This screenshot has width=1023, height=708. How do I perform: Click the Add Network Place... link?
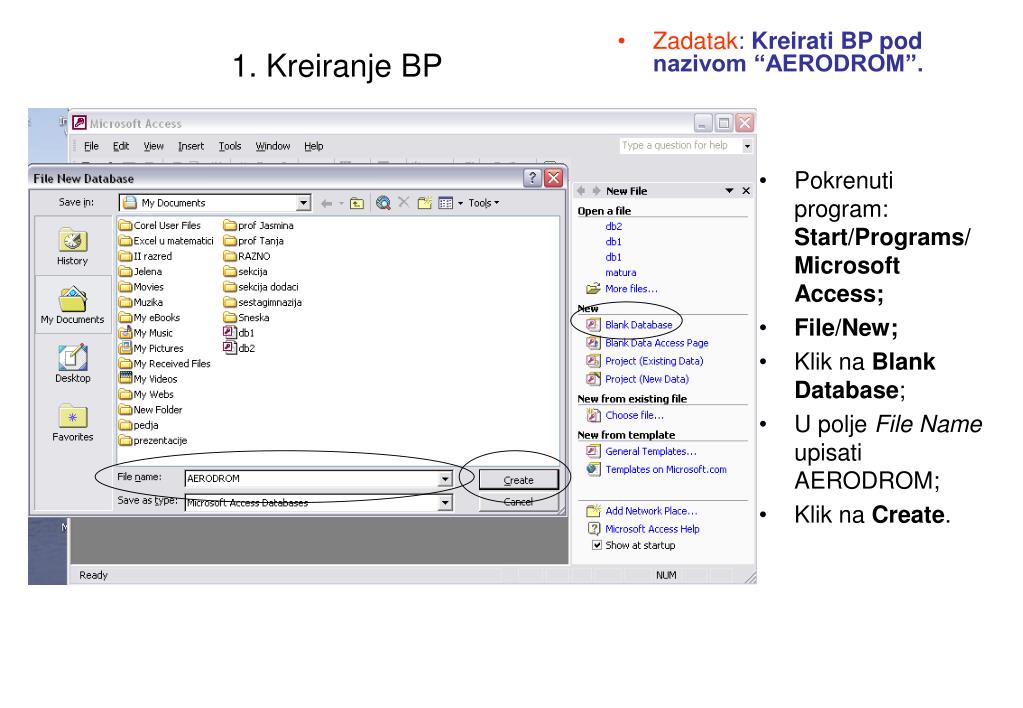pos(651,512)
